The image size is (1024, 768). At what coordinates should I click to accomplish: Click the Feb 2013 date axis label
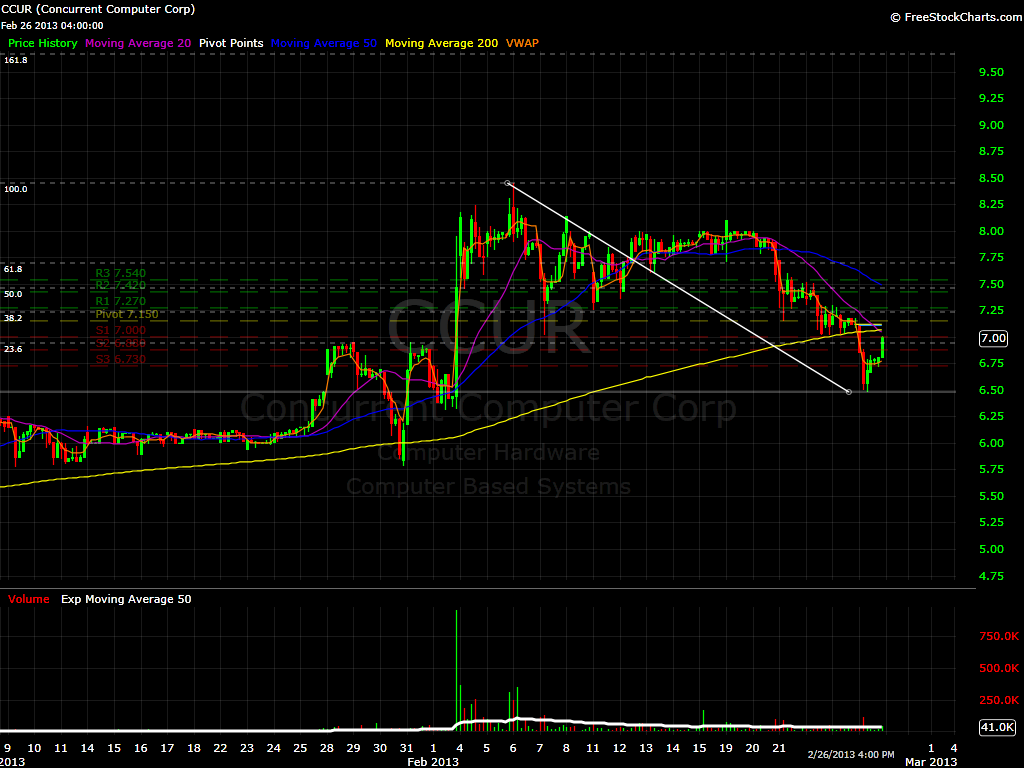(x=433, y=762)
